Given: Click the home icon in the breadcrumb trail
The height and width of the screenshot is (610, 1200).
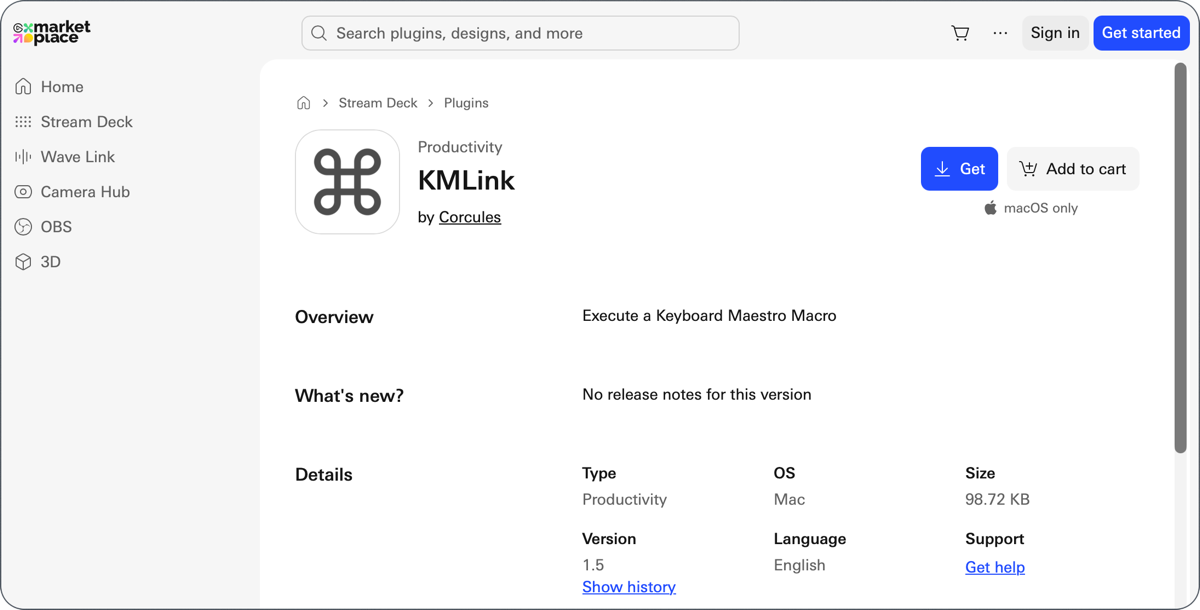Looking at the screenshot, I should click(x=303, y=102).
